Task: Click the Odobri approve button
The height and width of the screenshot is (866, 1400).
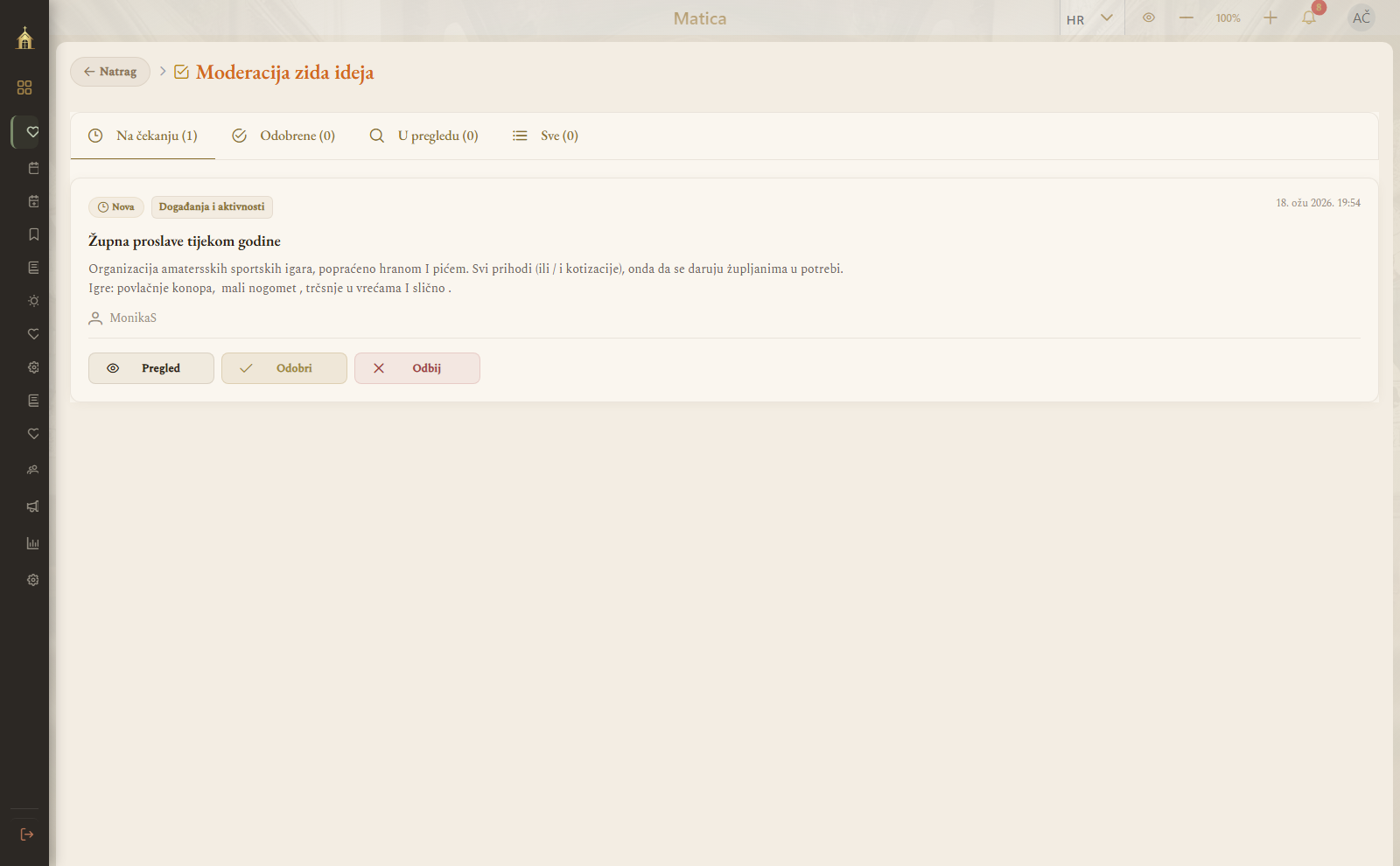Action: (284, 368)
